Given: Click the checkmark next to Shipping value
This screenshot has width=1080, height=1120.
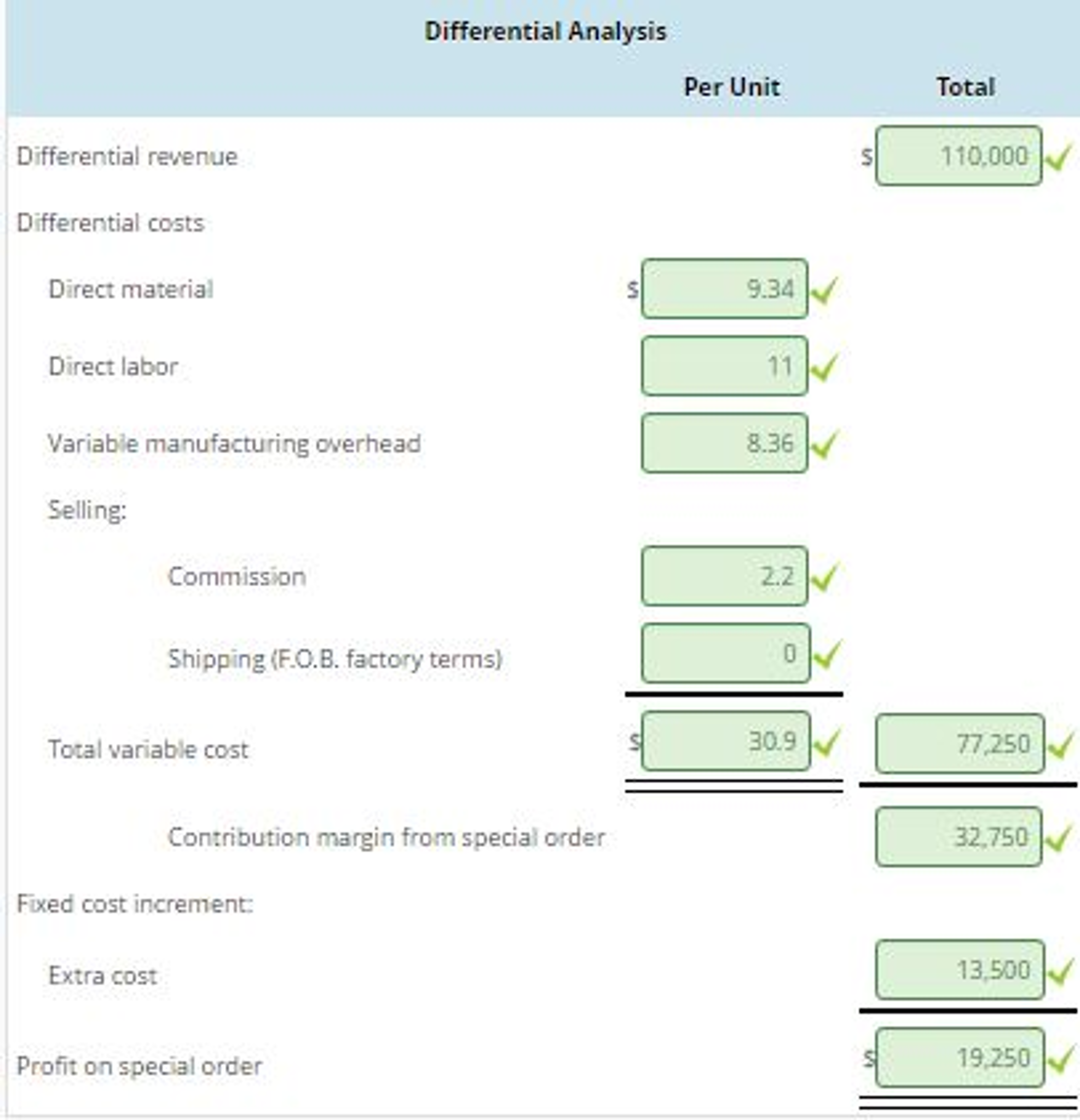Looking at the screenshot, I should 827,655.
